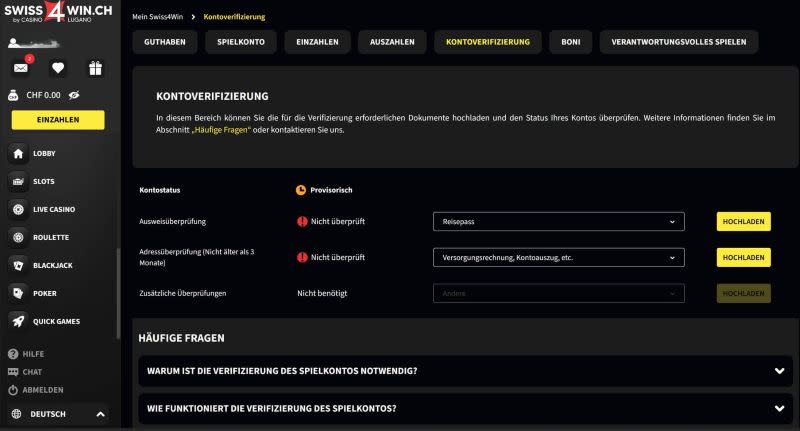Expand the Deutsch language chevron

101,414
